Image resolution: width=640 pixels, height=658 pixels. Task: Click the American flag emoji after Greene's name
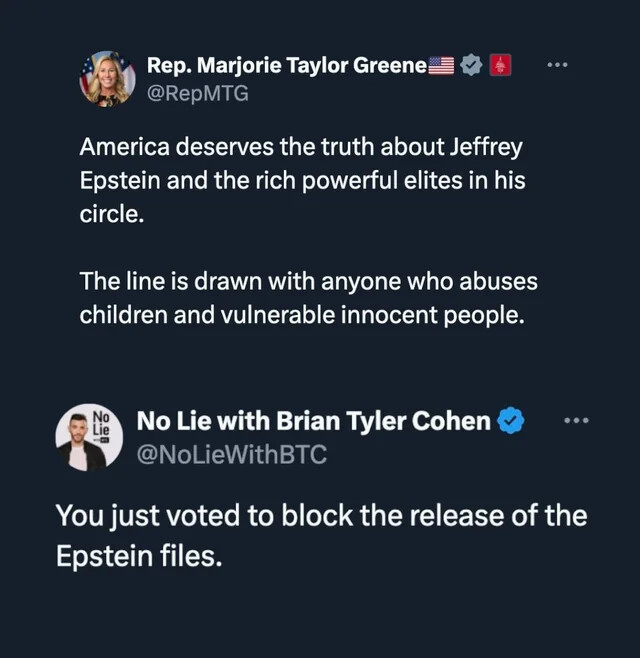point(441,67)
